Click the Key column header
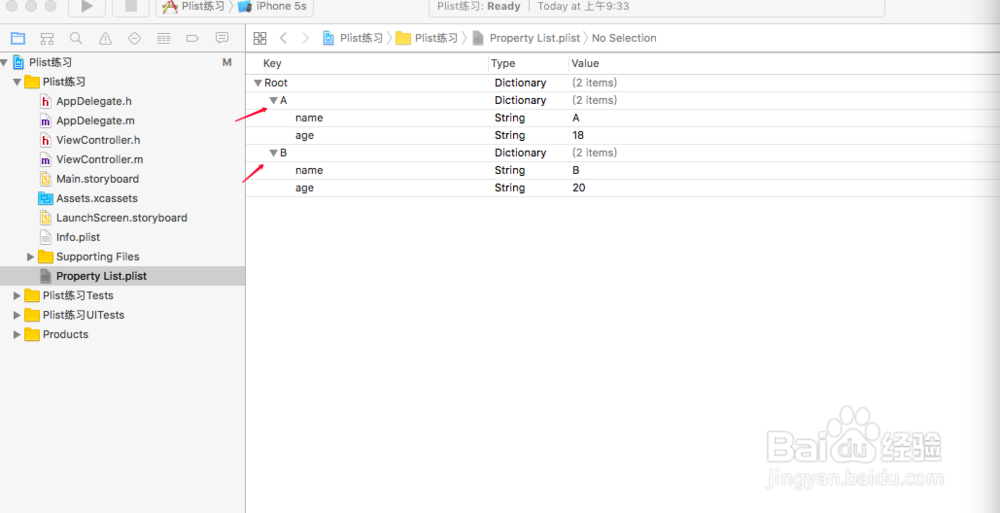1000x513 pixels. (272, 64)
